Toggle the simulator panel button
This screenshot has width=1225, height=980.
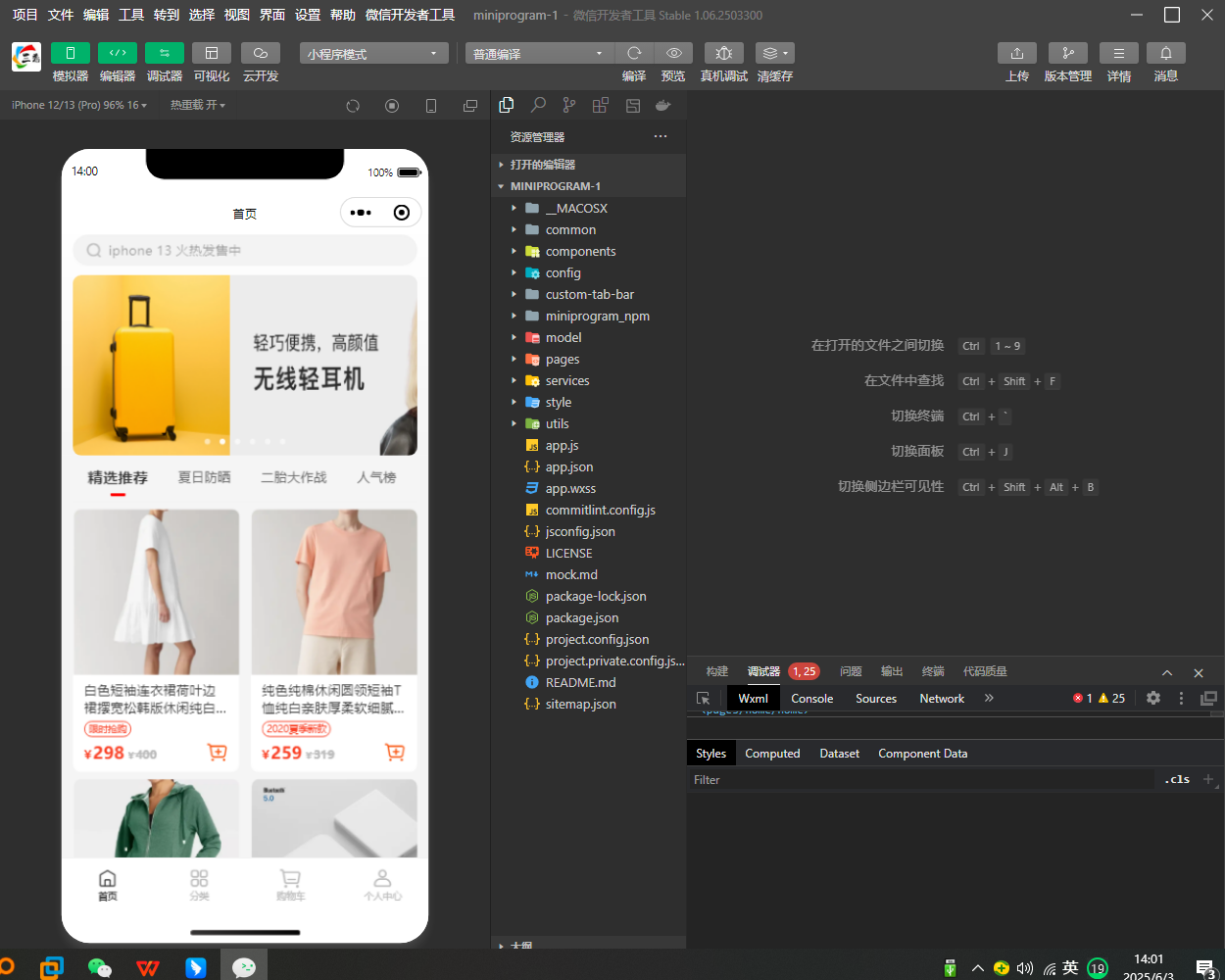click(x=70, y=53)
